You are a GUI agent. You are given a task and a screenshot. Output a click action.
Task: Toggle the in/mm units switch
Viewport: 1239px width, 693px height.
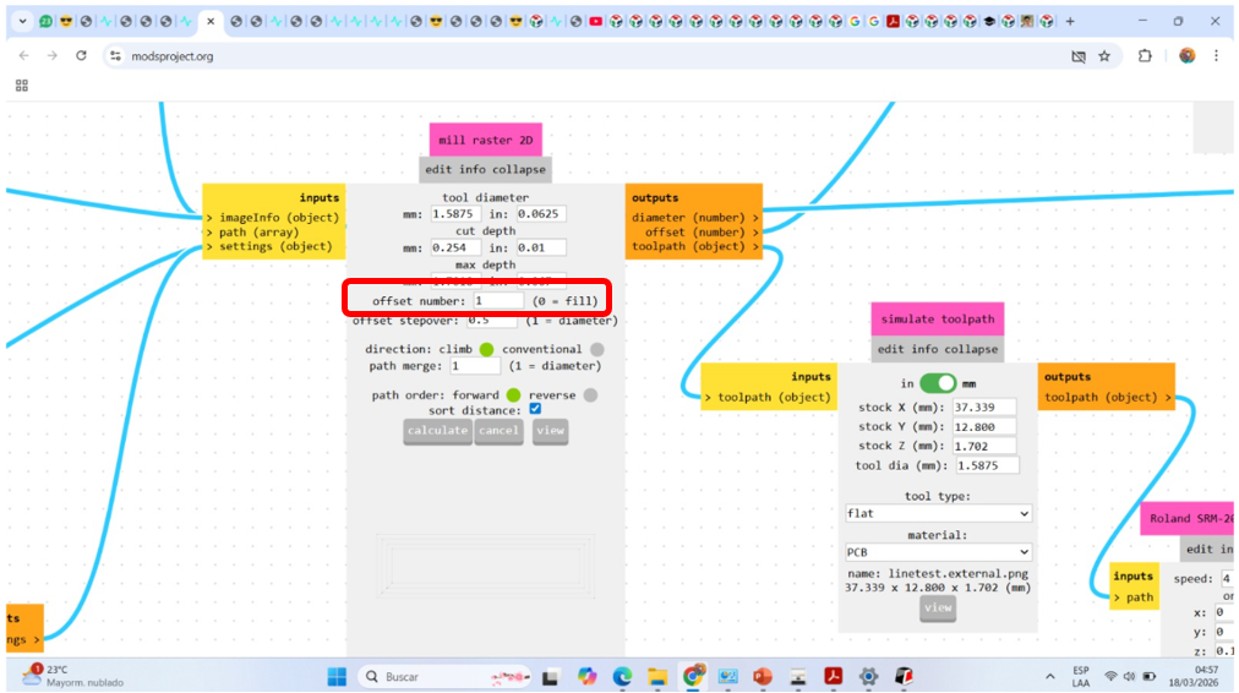pos(938,383)
